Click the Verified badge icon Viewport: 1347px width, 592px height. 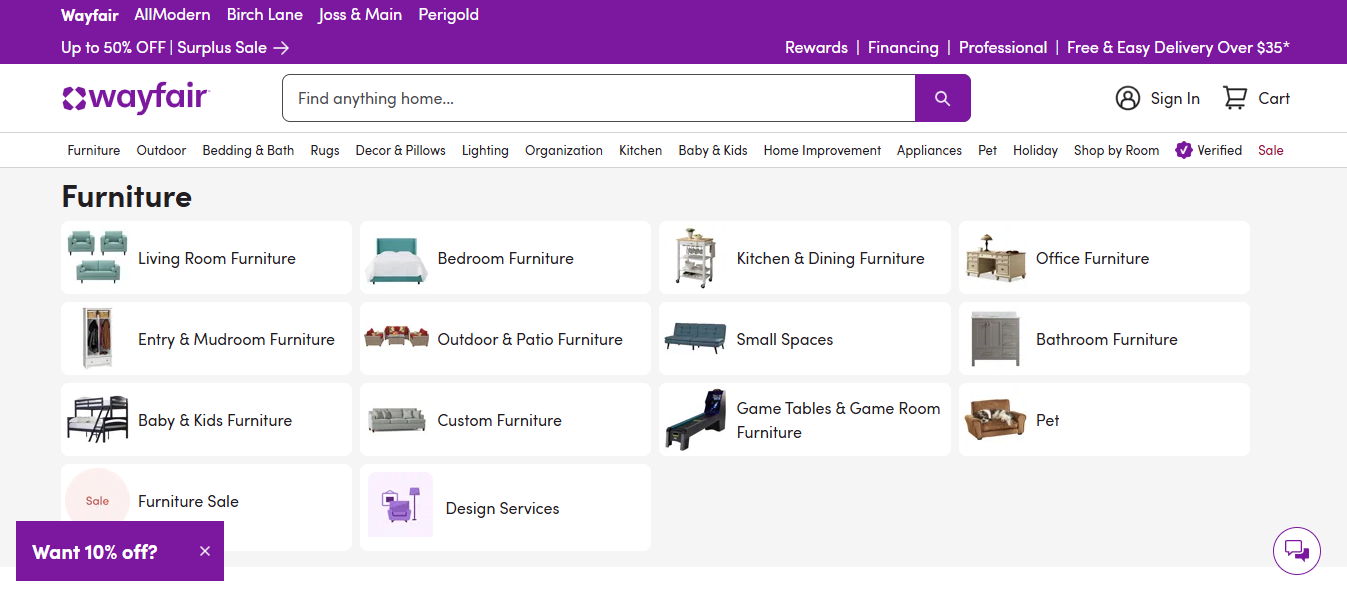[x=1182, y=150]
